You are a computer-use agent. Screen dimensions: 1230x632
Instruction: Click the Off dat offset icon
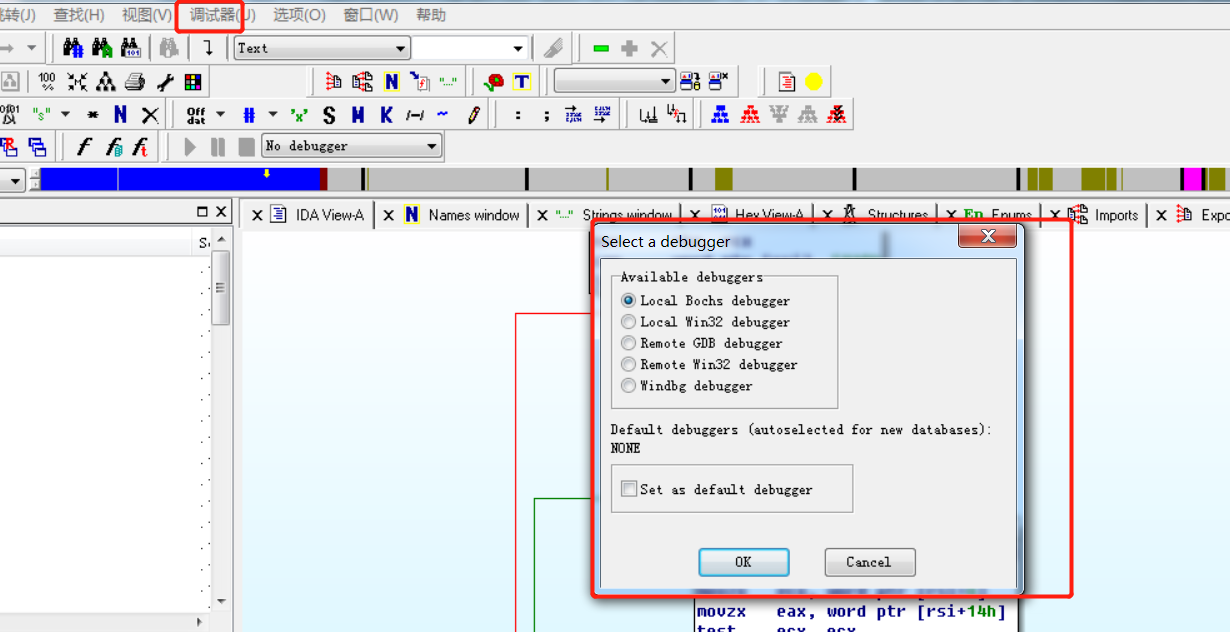tap(196, 115)
